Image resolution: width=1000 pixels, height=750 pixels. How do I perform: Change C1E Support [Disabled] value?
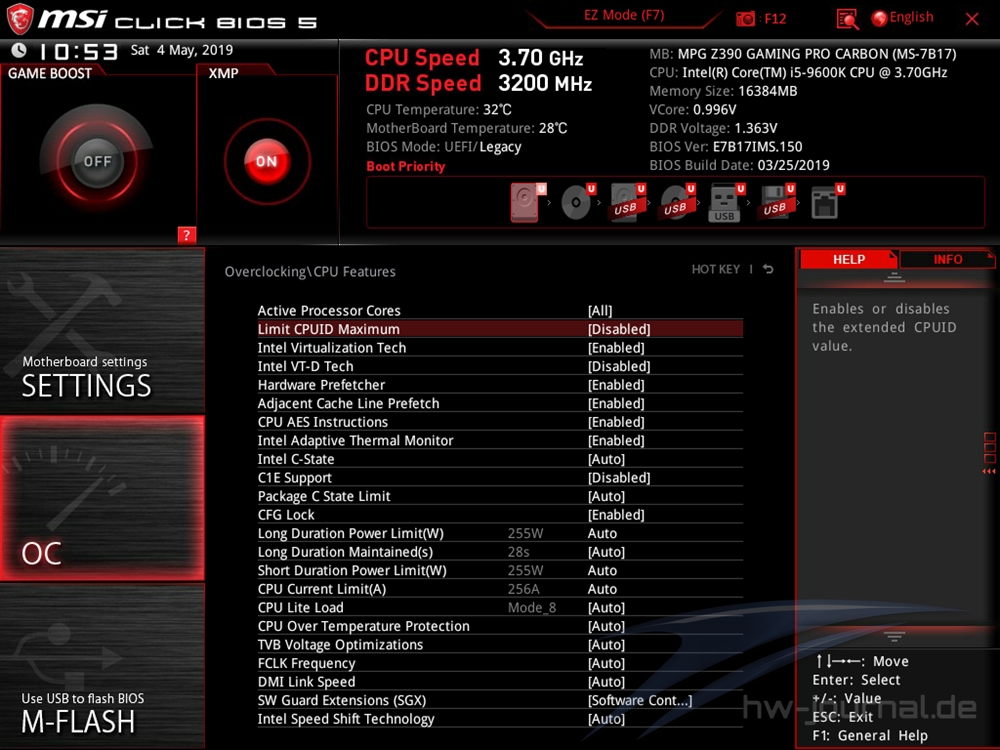(x=619, y=478)
